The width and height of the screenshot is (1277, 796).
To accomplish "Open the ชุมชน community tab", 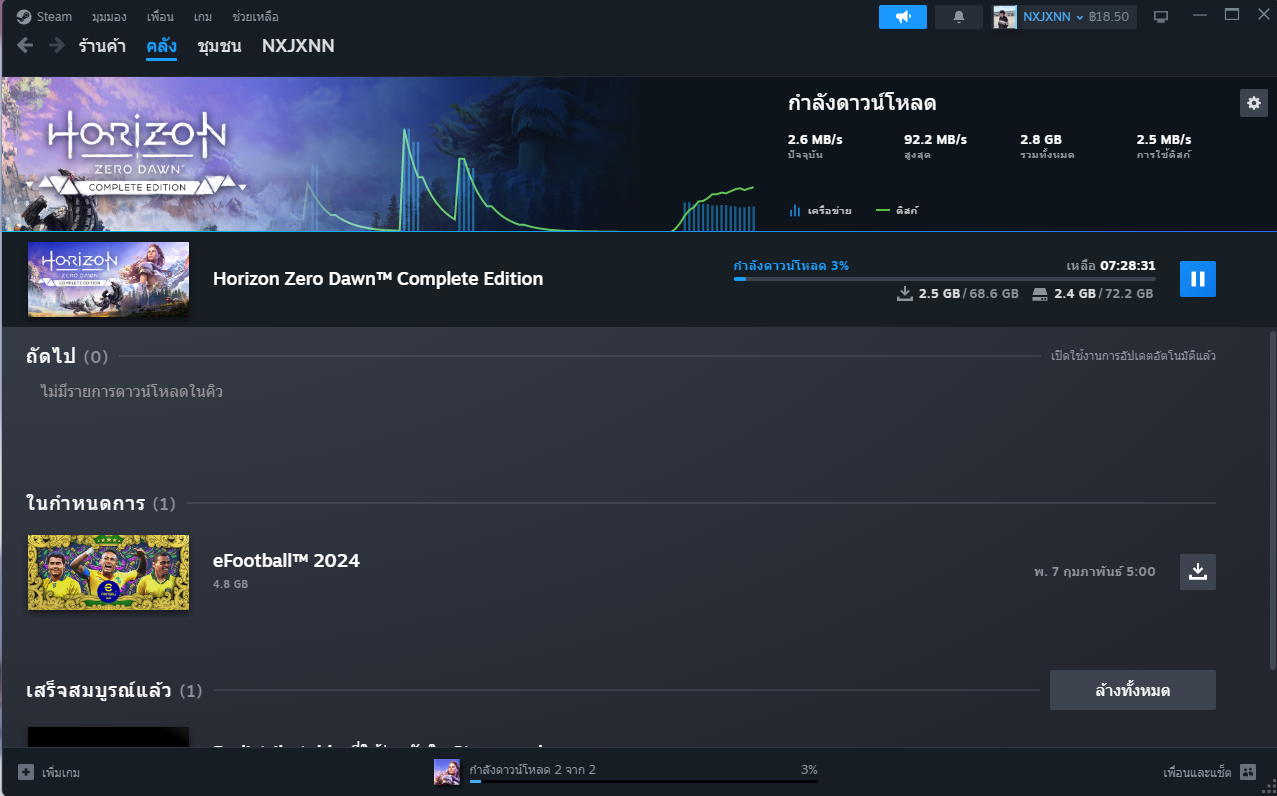I will tap(219, 46).
